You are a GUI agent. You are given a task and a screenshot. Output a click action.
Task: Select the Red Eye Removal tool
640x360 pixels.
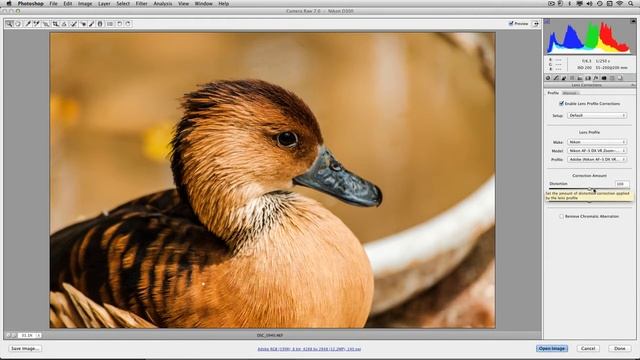coord(83,24)
